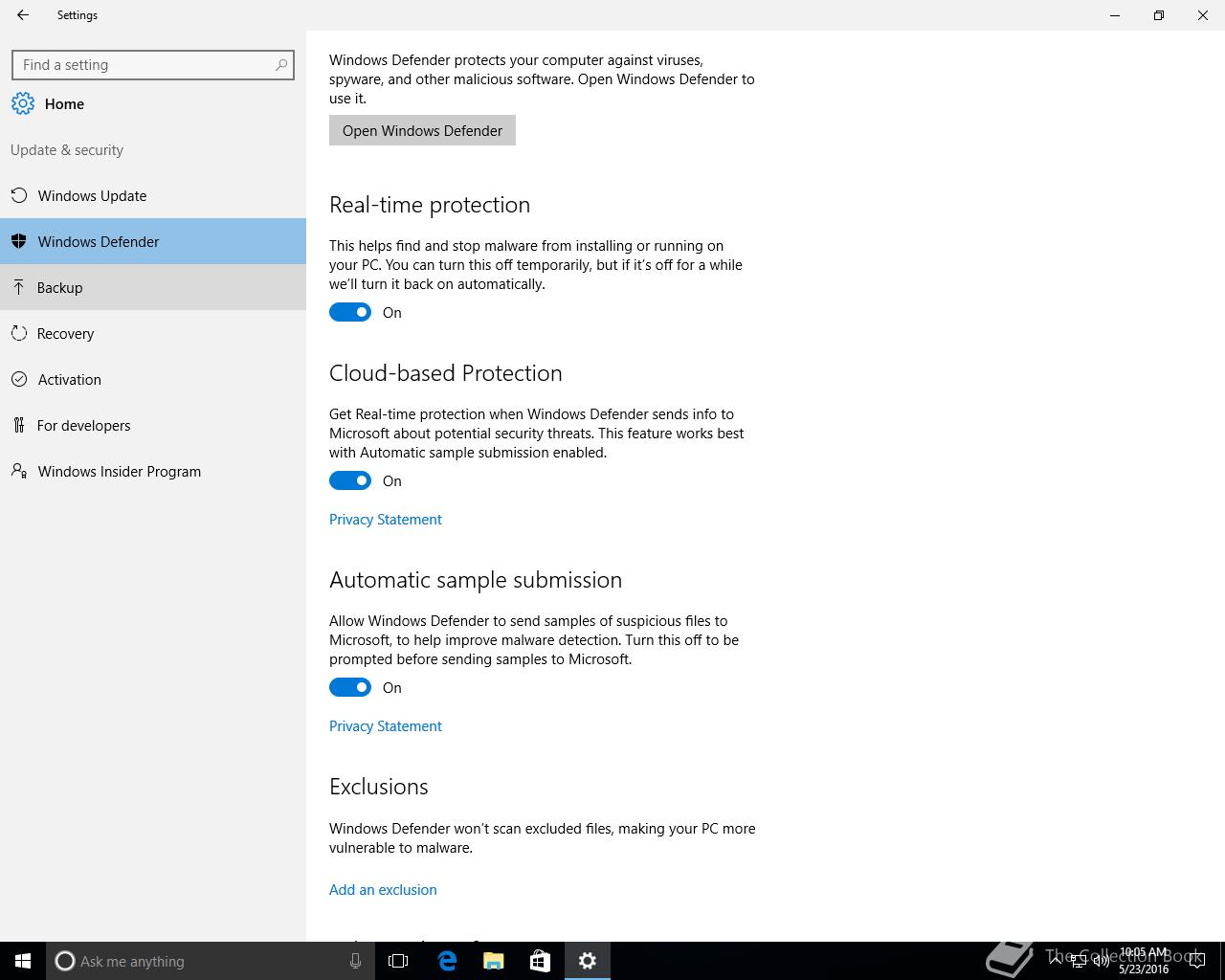Open Privacy Statement under Automatic sample submission
This screenshot has height=980, width=1225.
click(386, 725)
